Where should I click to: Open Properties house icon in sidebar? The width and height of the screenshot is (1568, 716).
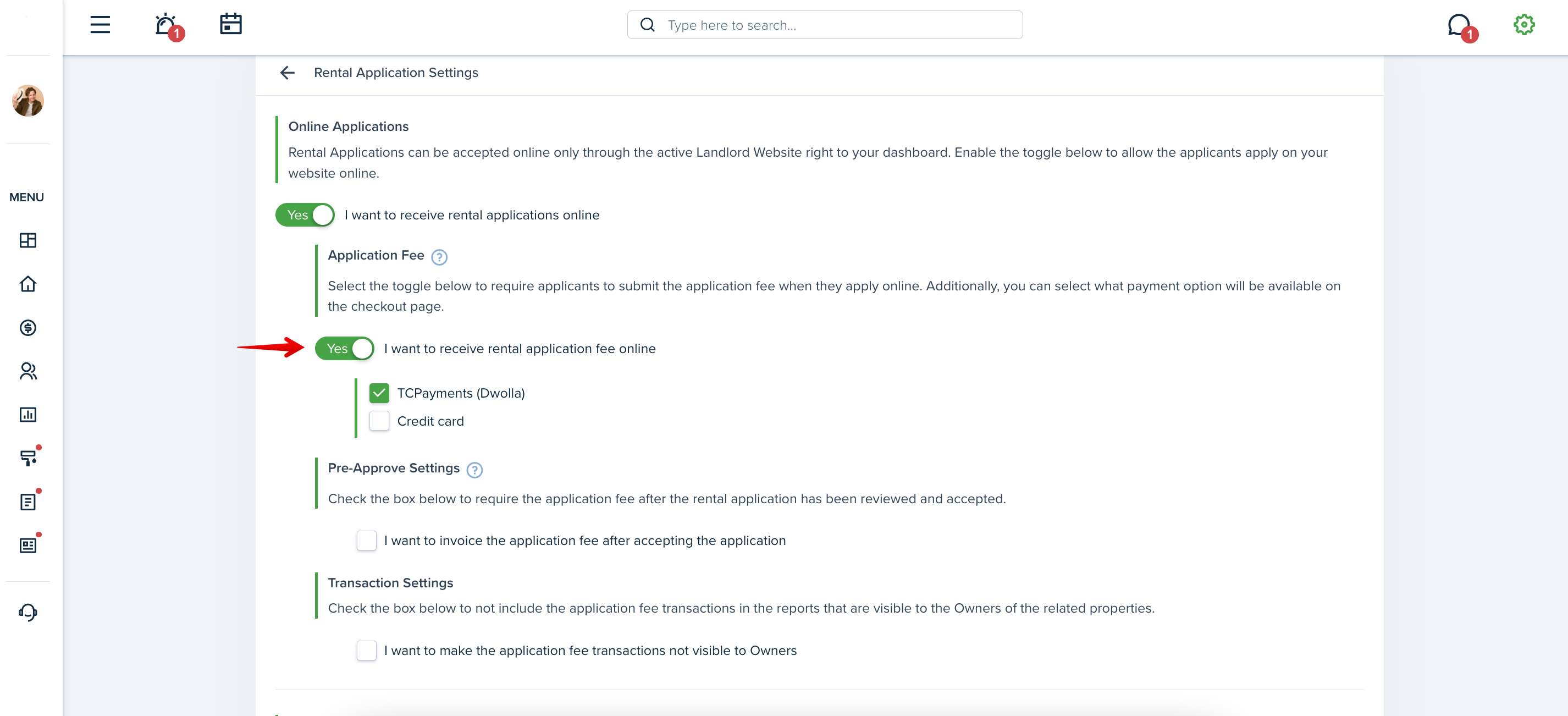[28, 284]
